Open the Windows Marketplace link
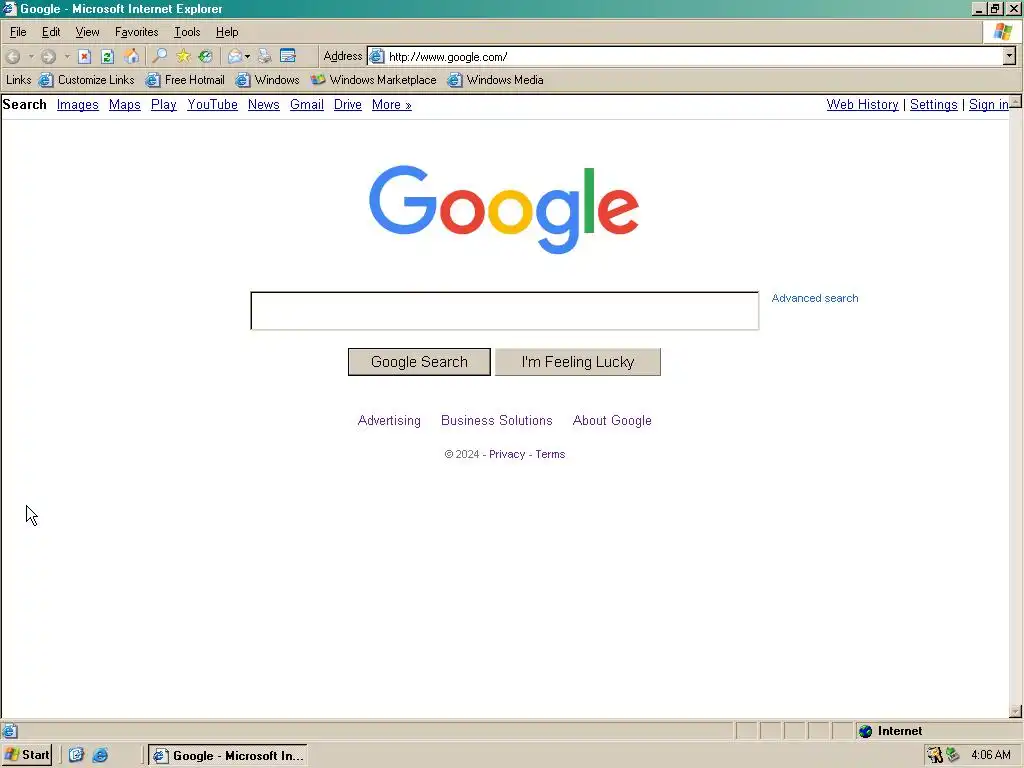 click(x=373, y=80)
